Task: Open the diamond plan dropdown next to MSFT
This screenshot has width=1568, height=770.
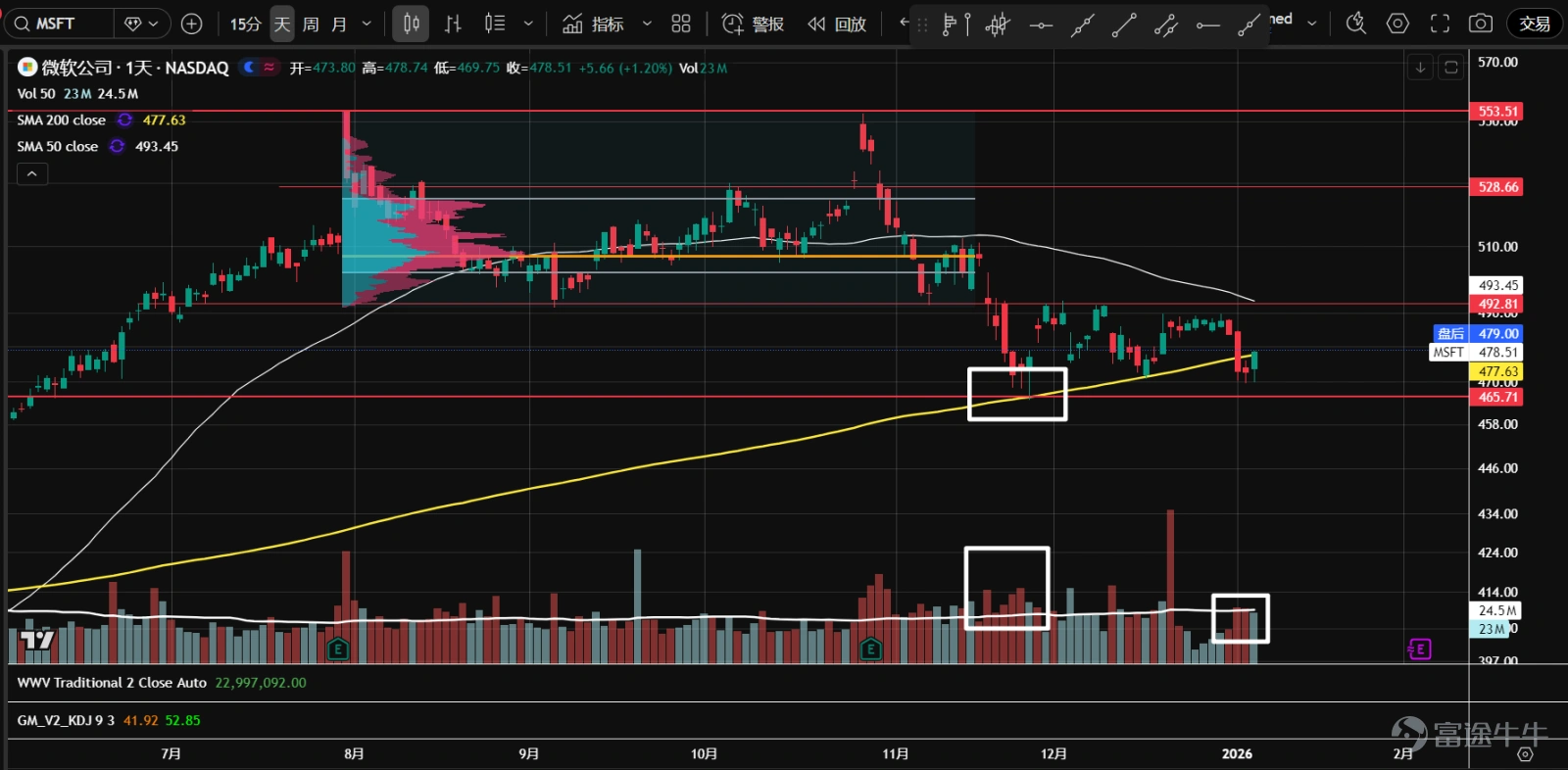Action: [x=142, y=24]
